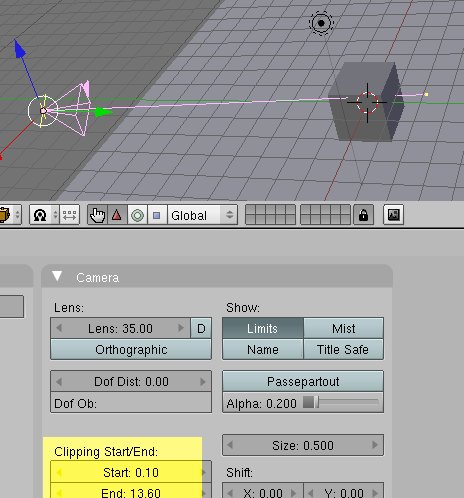Toggle move object centers only icon
The width and height of the screenshot is (464, 498).
point(69,215)
